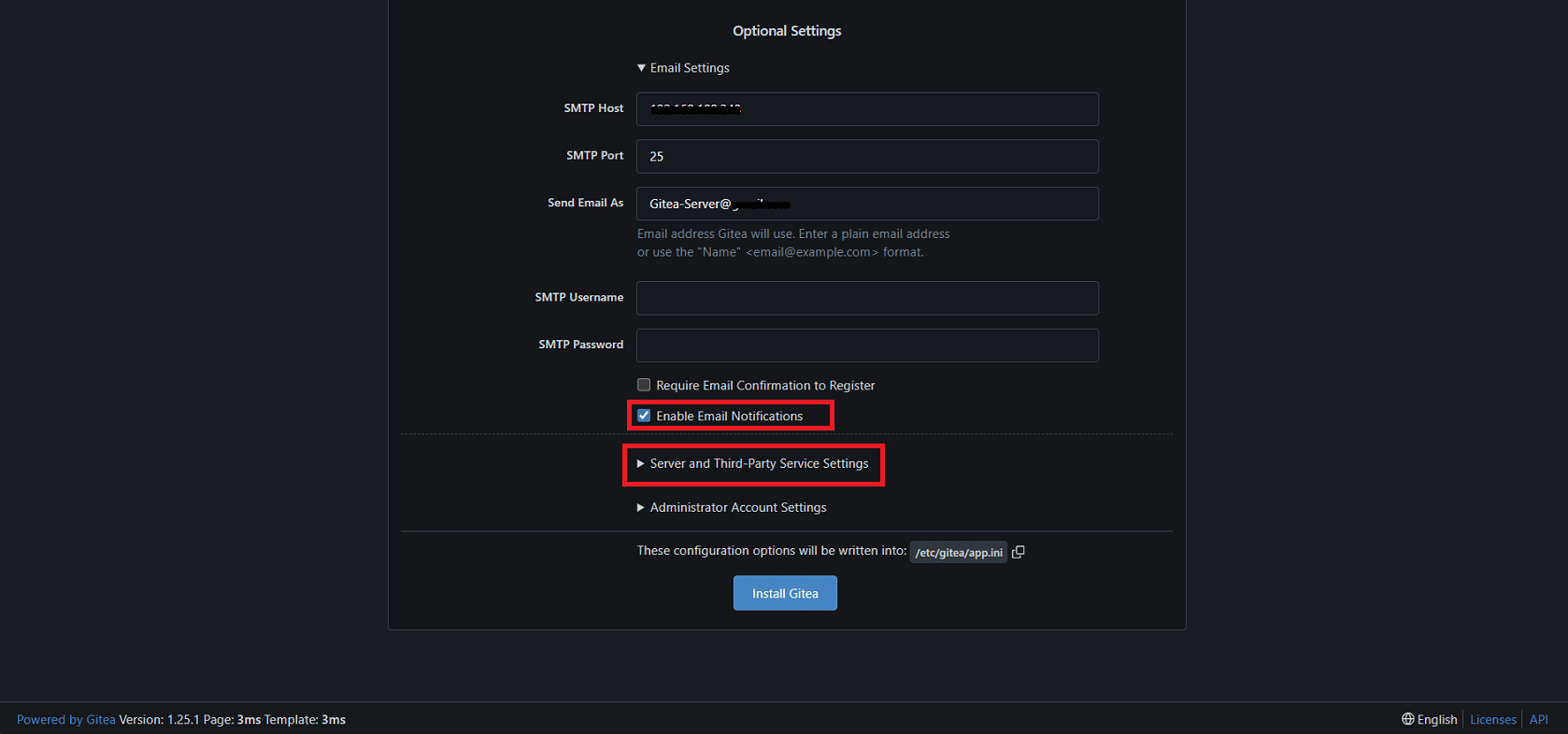This screenshot has width=1568, height=734.
Task: Click into the SMTP Port field
Action: [866, 157]
